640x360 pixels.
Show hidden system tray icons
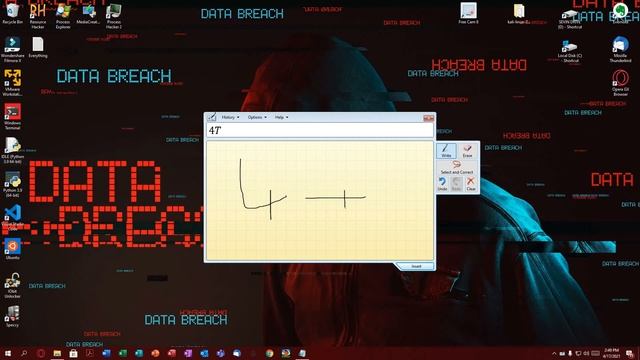click(x=554, y=353)
